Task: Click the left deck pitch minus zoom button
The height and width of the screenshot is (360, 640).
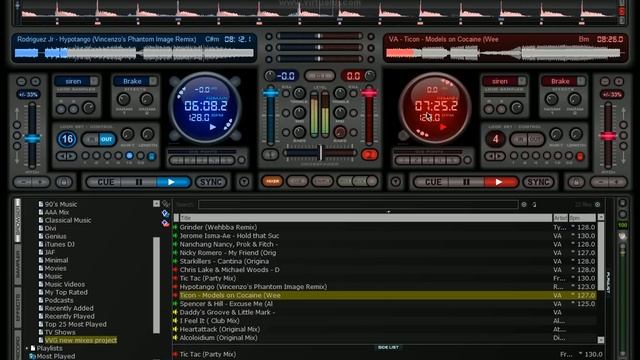Action: point(22,81)
